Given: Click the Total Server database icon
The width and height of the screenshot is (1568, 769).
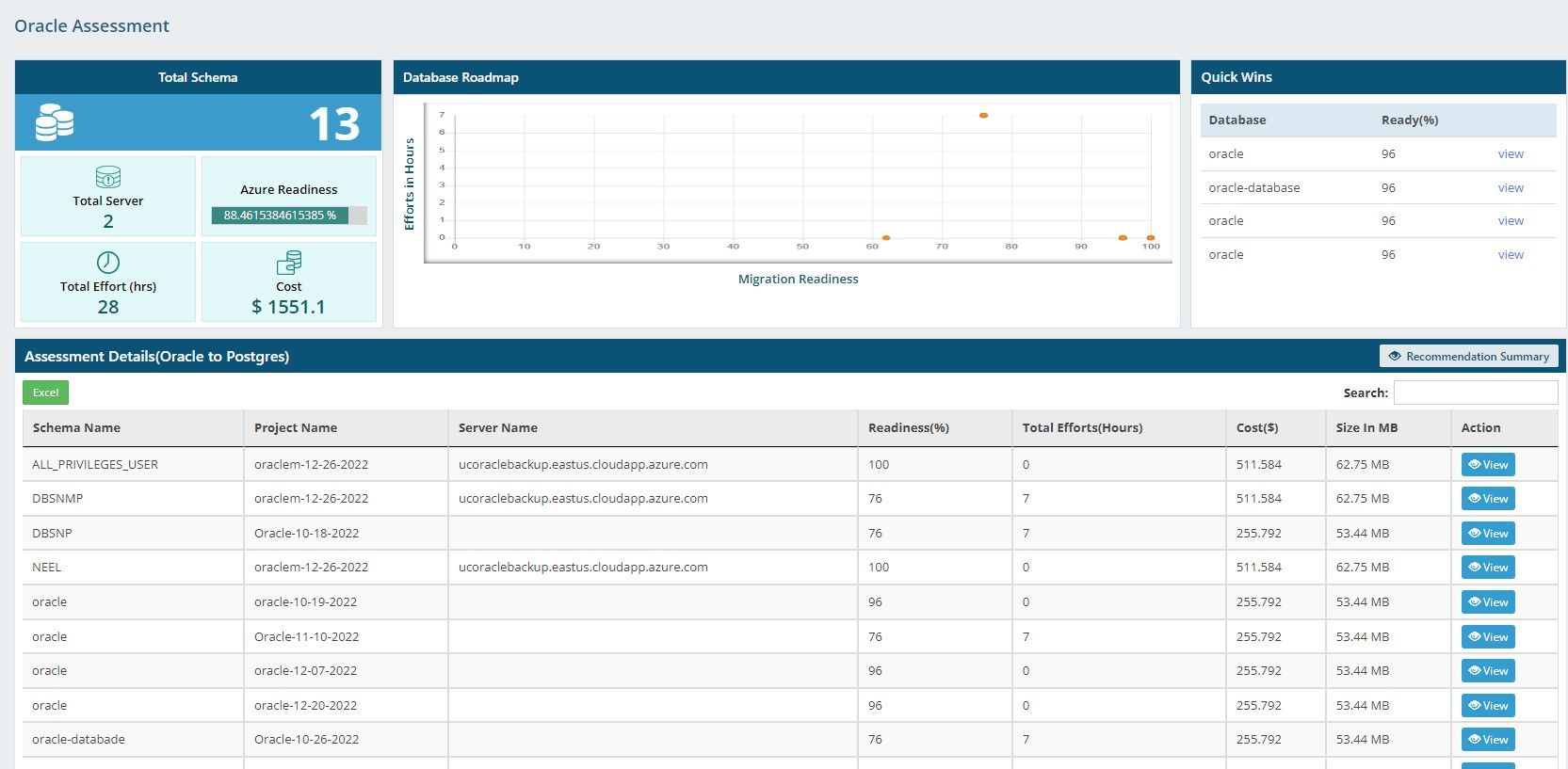Looking at the screenshot, I should (108, 177).
